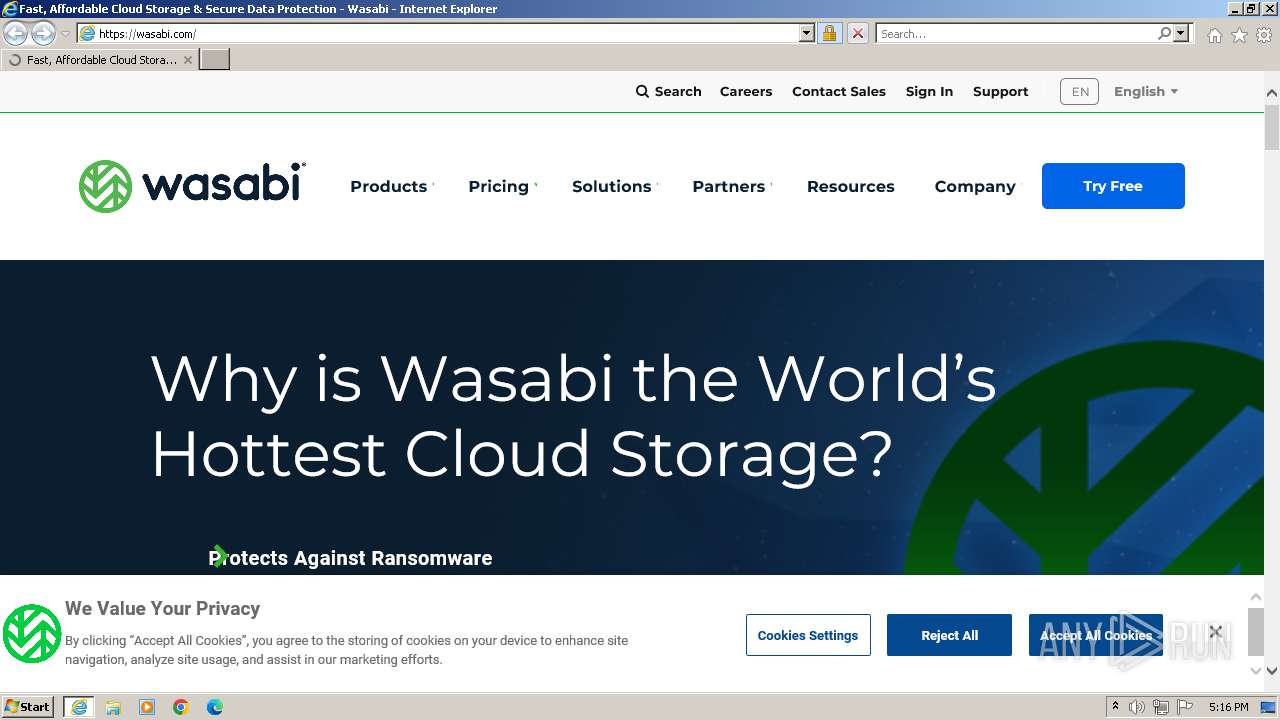The width and height of the screenshot is (1280, 720).
Task: Expand the Solutions menu
Action: [615, 186]
